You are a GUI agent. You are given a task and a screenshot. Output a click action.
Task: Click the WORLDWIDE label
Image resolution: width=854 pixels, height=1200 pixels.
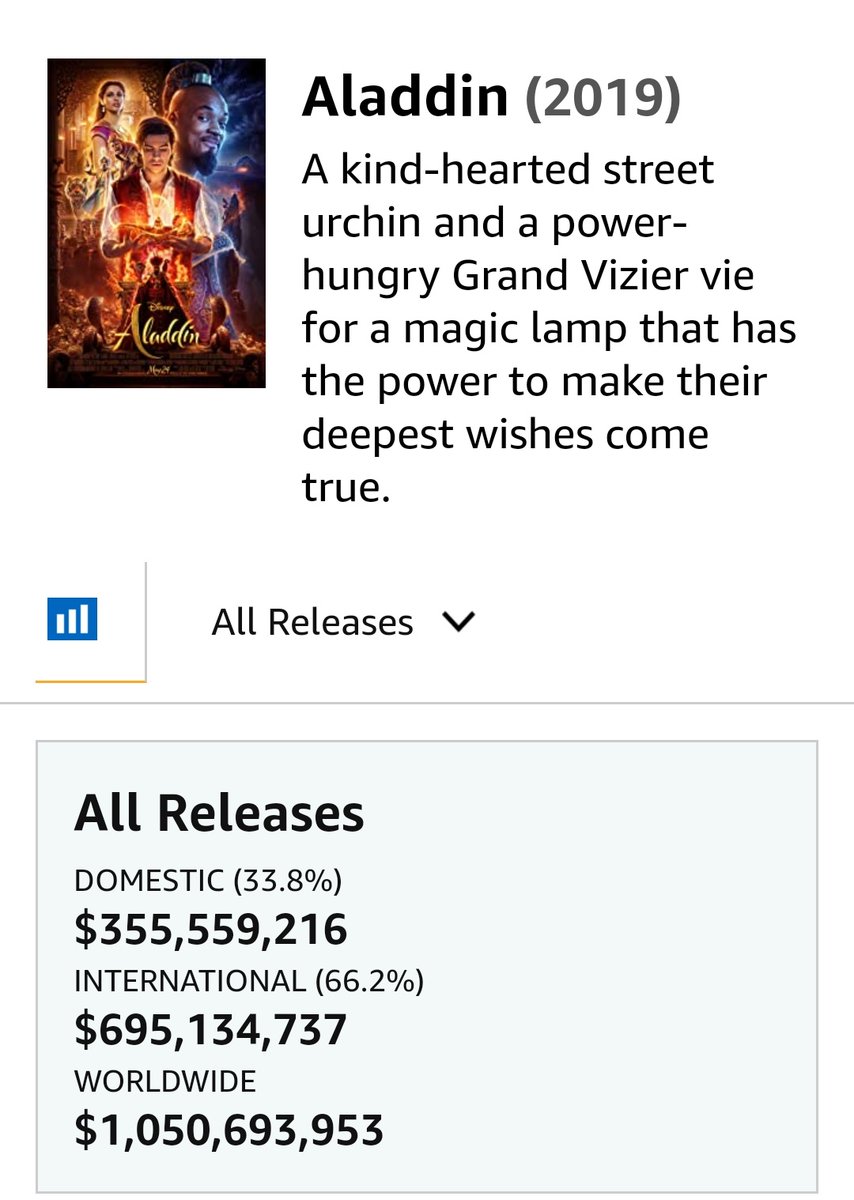[165, 1081]
